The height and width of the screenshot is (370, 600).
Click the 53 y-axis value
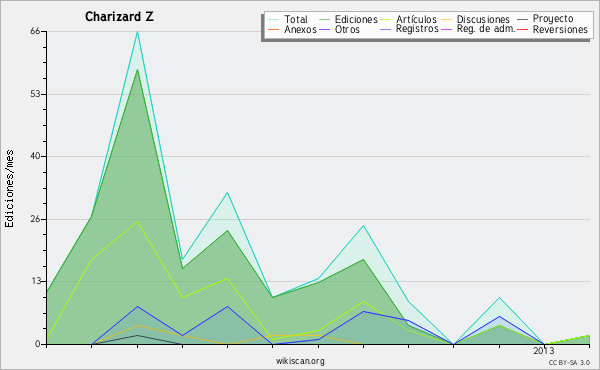[x=35, y=94]
